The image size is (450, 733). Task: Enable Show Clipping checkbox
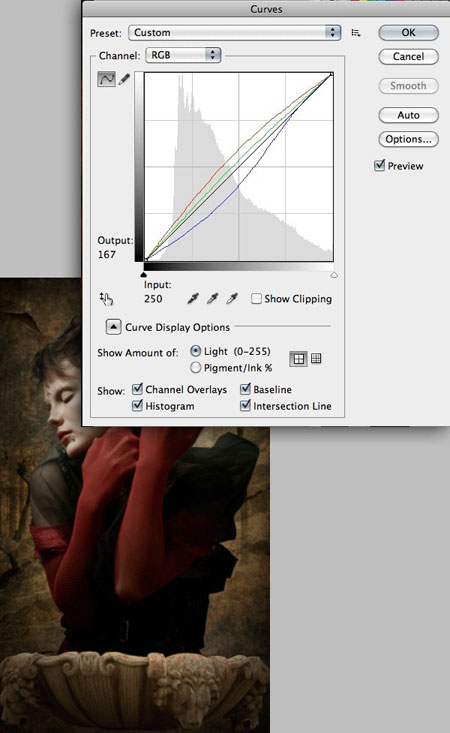[256, 299]
